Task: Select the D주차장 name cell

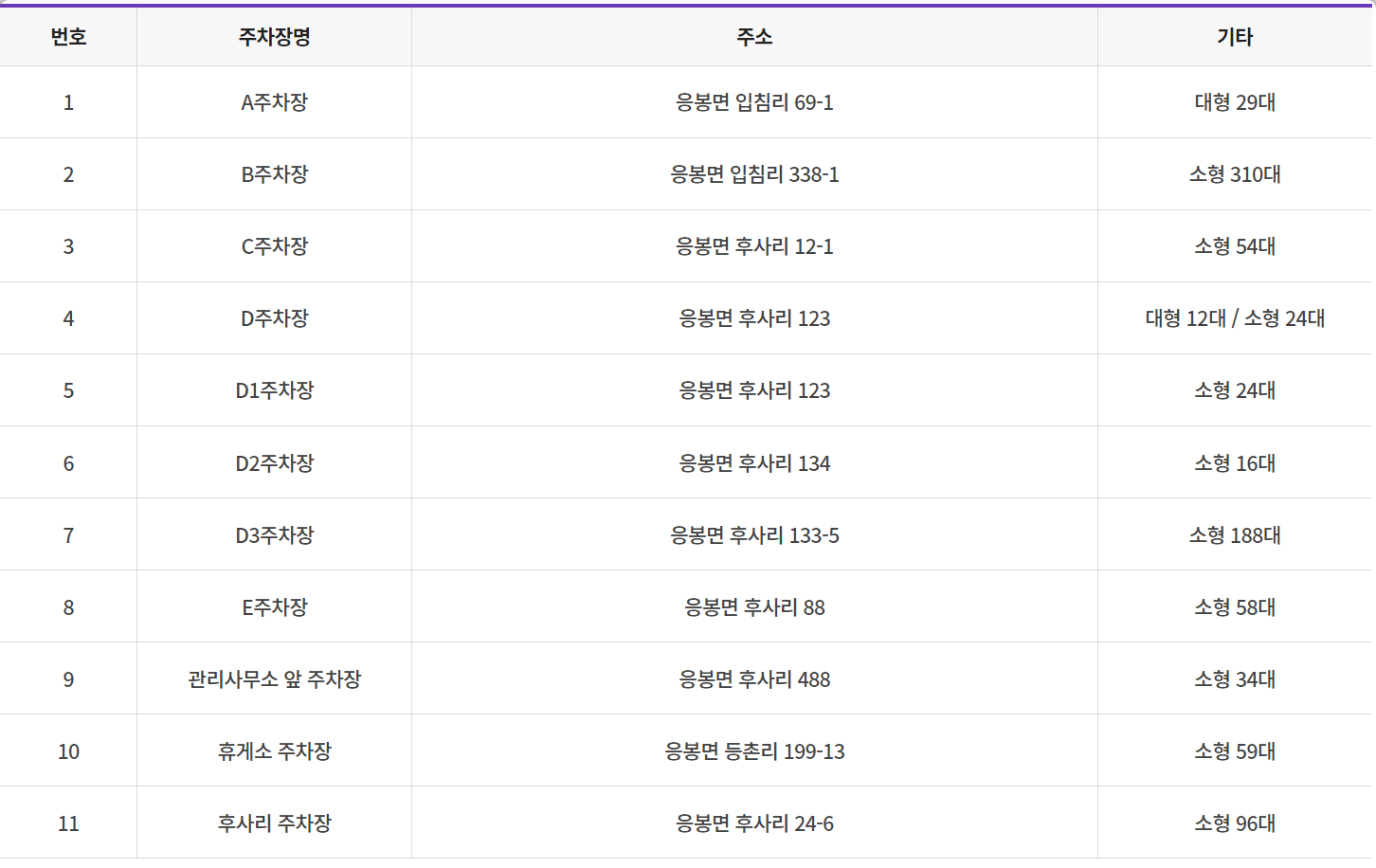Action: tap(275, 318)
